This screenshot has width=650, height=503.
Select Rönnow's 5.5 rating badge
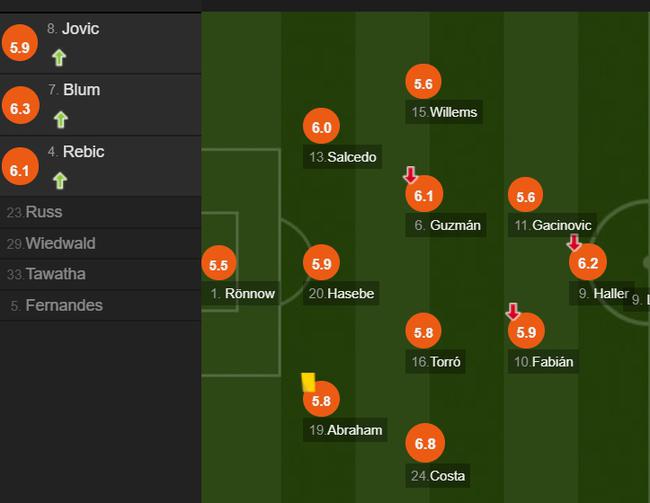click(219, 265)
